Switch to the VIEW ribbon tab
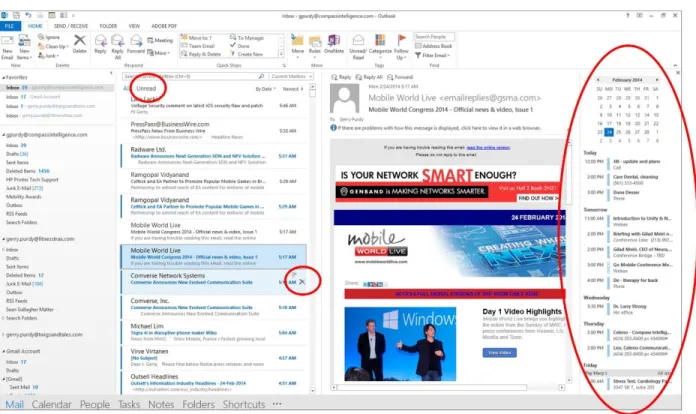Image resolution: width=696 pixels, height=414 pixels. pos(134,26)
